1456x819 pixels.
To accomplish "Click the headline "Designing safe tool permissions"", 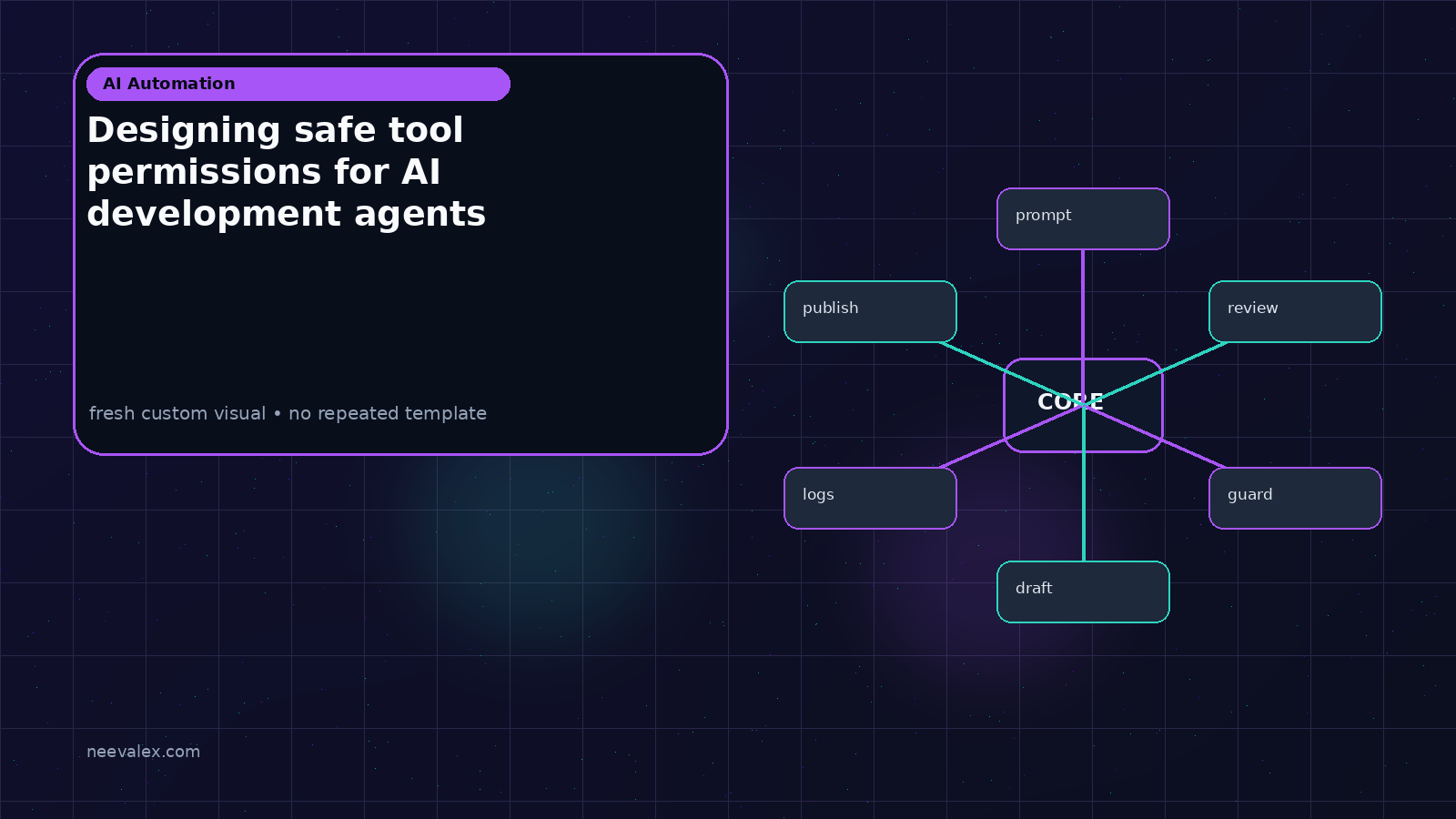I will [287, 172].
